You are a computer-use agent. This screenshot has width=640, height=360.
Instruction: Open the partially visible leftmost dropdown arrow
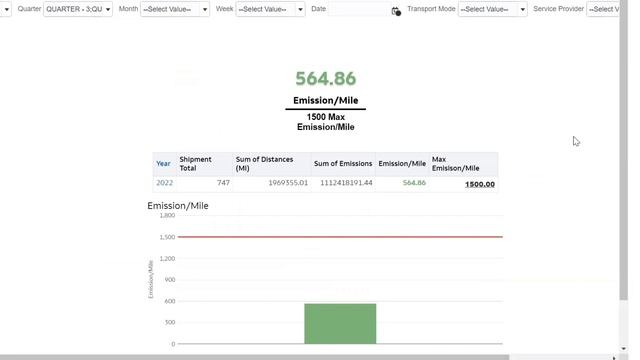pos(6,9)
